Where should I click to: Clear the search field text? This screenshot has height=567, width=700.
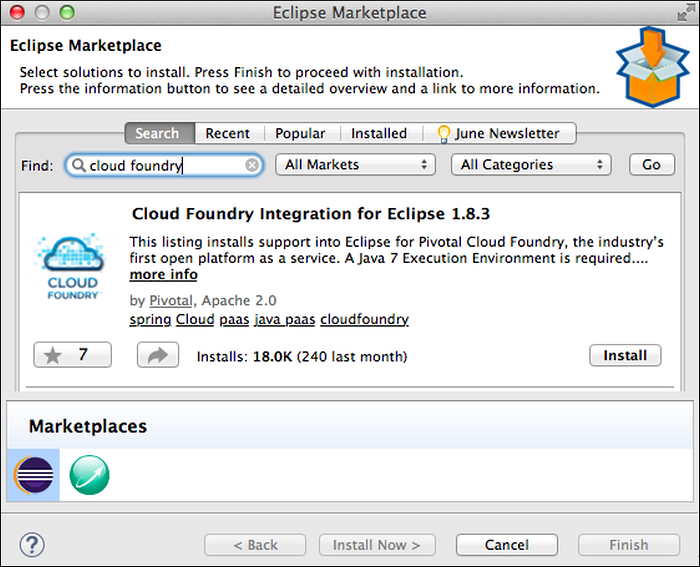tap(252, 166)
